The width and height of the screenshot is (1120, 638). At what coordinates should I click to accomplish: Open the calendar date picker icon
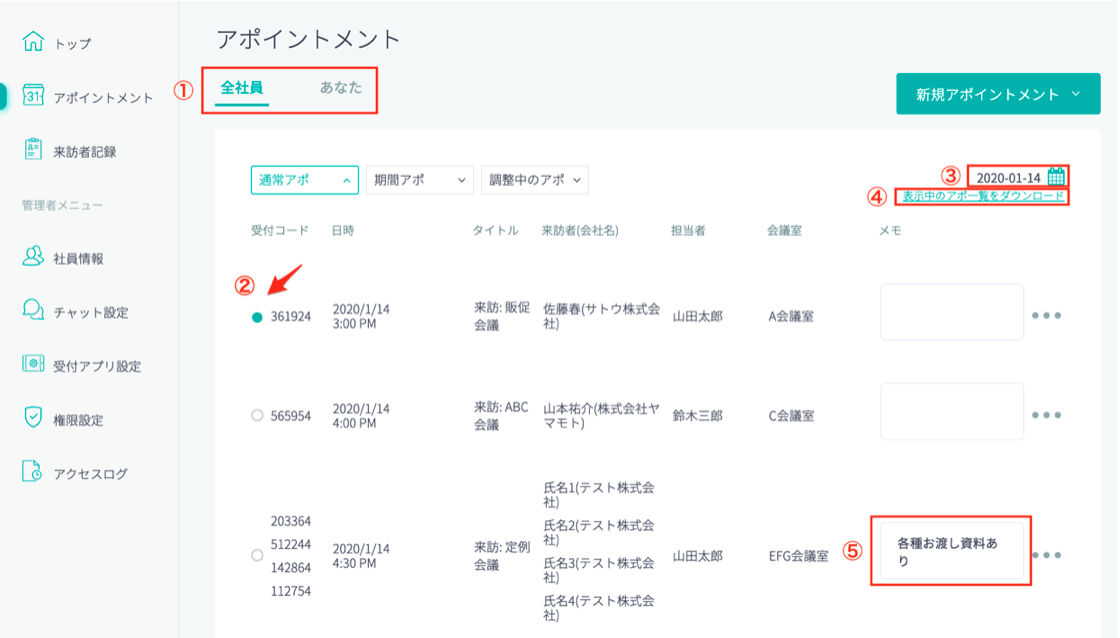[1056, 177]
